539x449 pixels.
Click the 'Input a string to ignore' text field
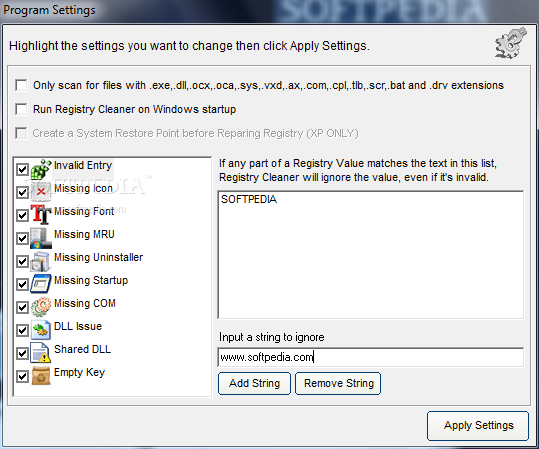(x=371, y=357)
